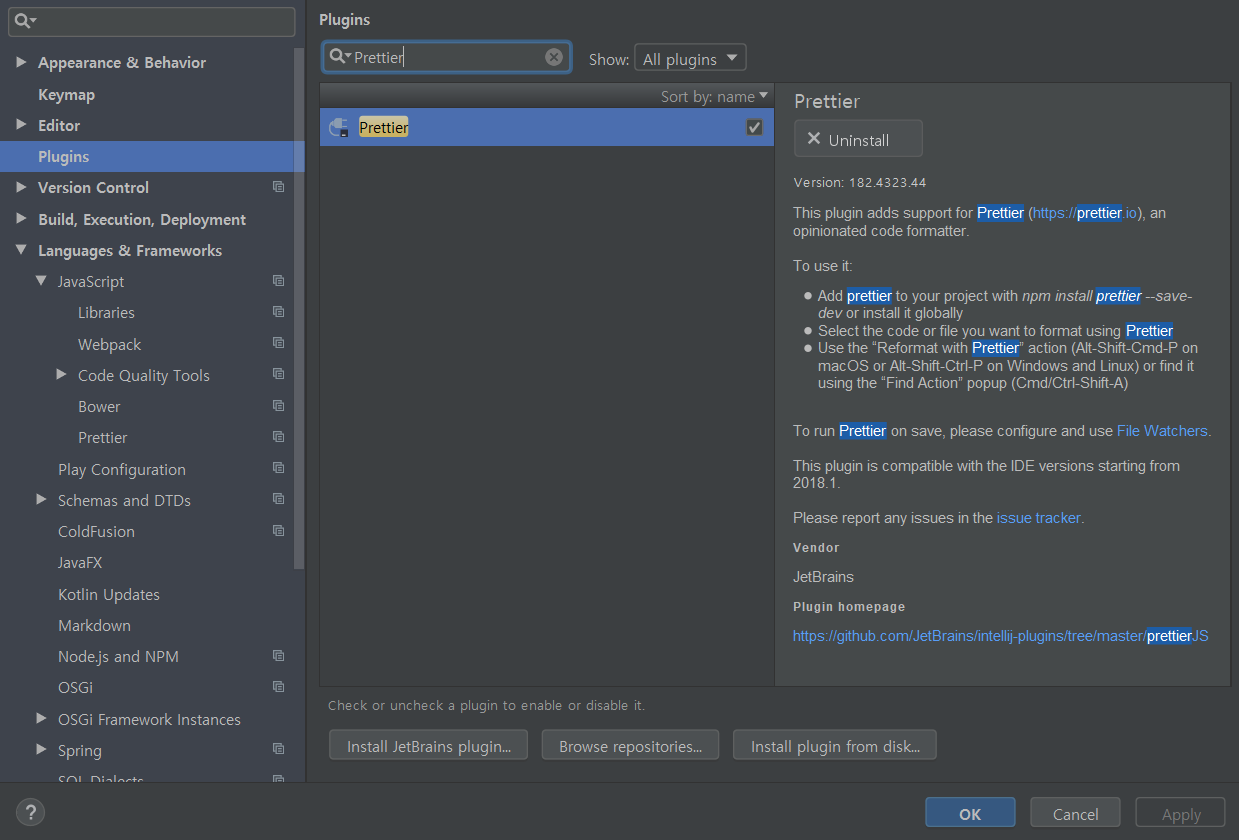
Task: Expand the Spring tree node
Action: click(x=42, y=750)
